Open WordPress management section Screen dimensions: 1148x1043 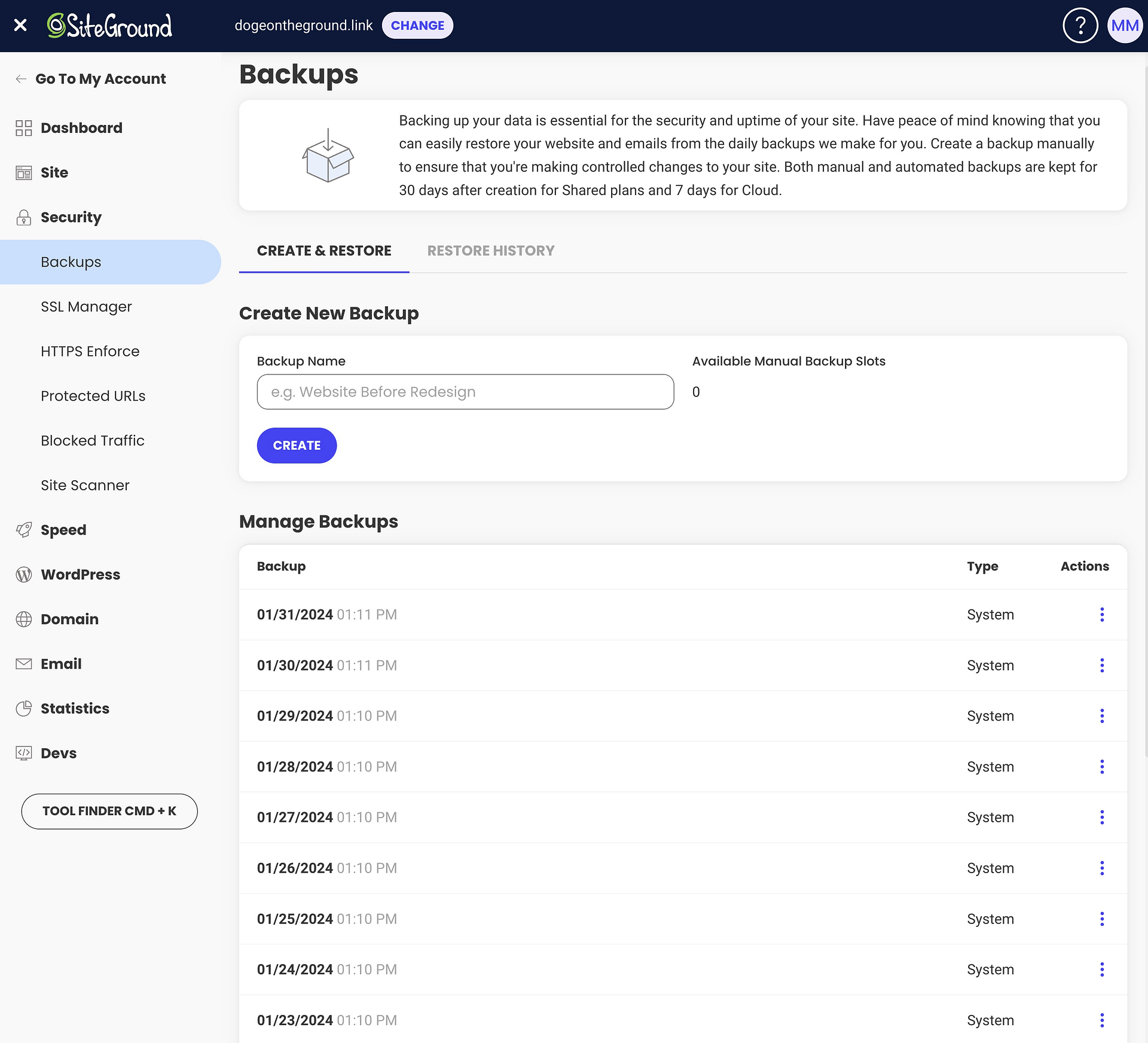[x=79, y=573]
